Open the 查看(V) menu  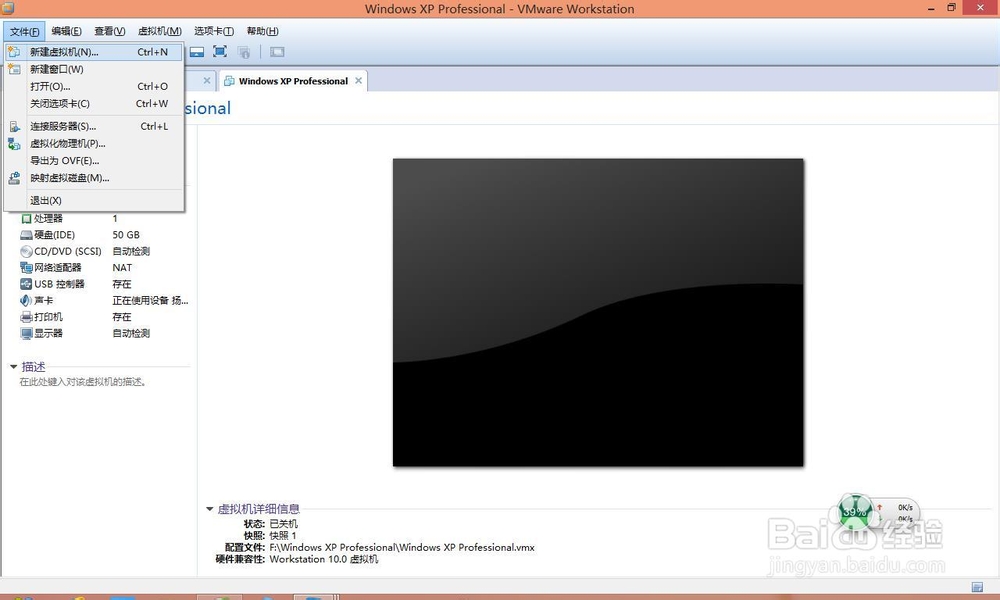pos(110,31)
